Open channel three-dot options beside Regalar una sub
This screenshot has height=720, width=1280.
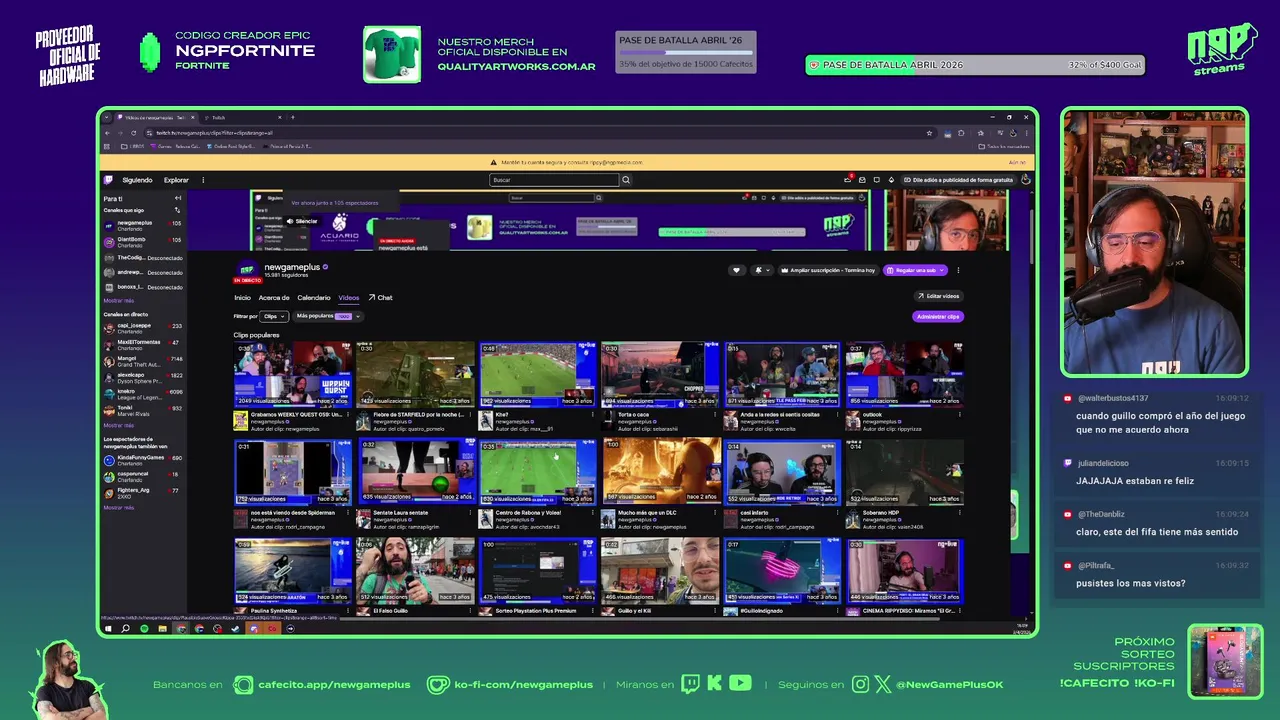point(958,270)
